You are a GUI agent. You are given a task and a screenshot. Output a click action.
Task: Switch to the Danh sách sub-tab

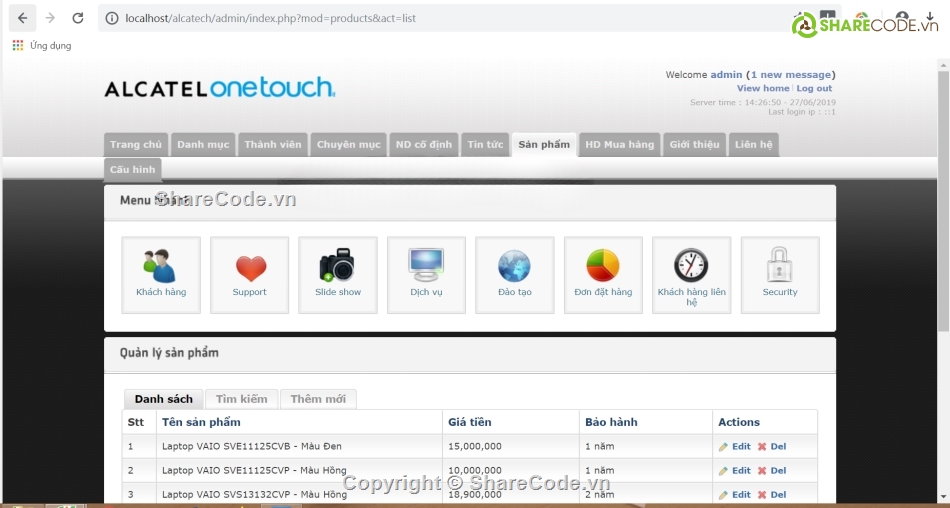[x=164, y=399]
